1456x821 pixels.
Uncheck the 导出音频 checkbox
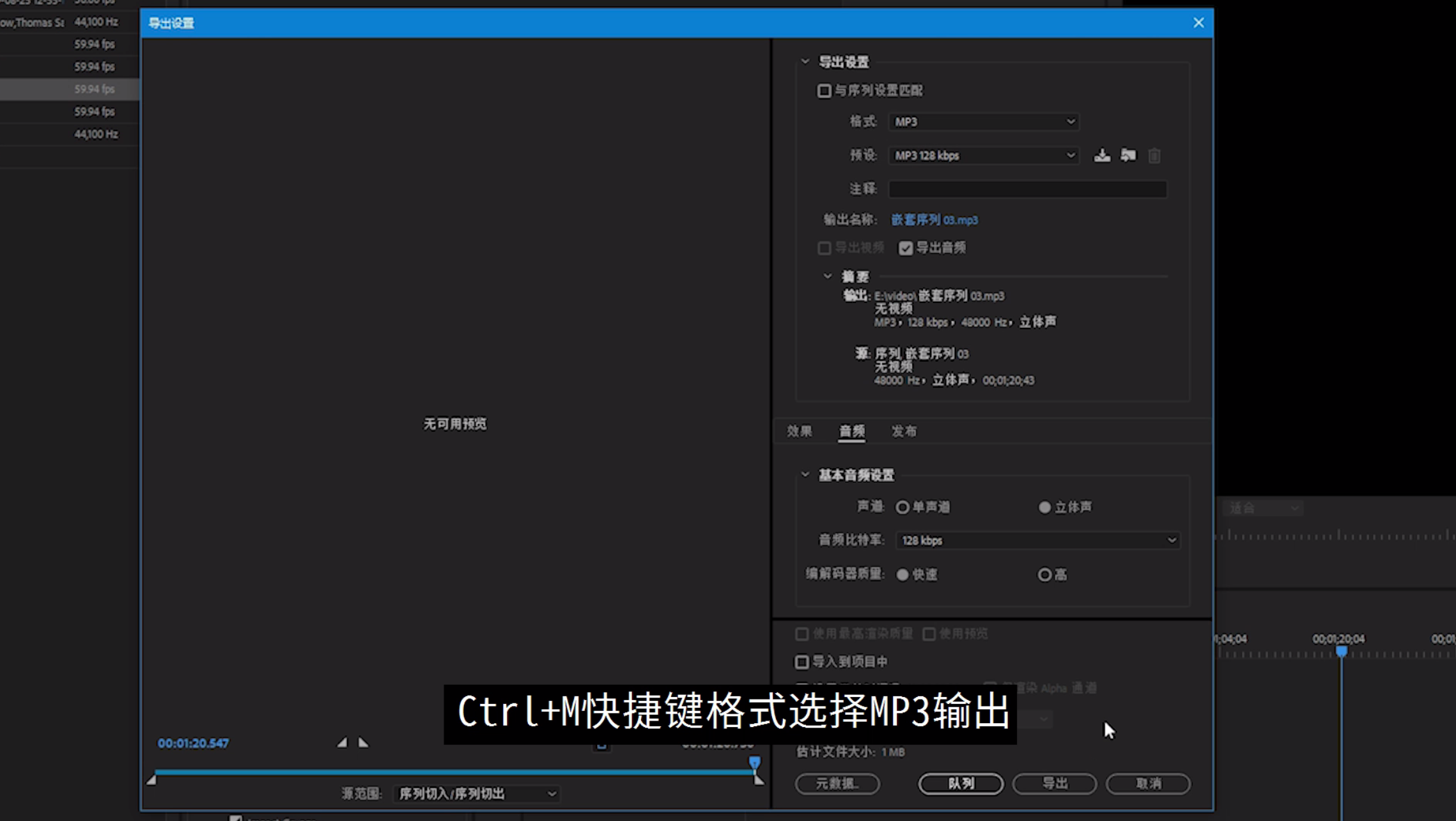(x=906, y=248)
